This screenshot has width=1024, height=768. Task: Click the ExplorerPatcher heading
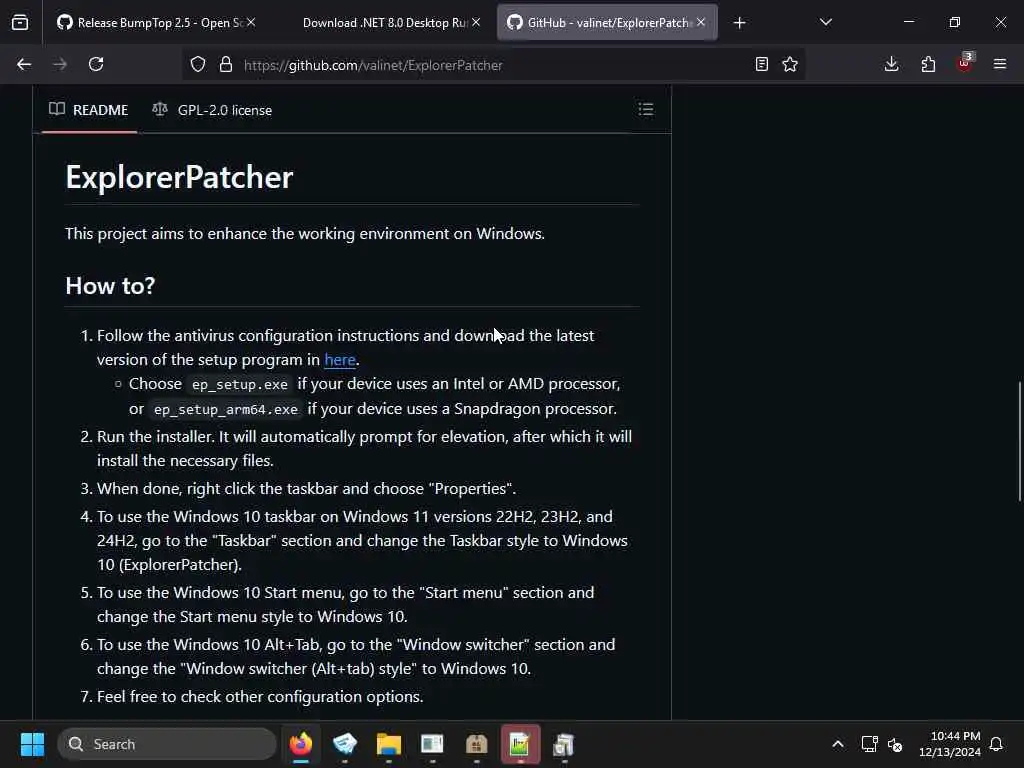[180, 177]
